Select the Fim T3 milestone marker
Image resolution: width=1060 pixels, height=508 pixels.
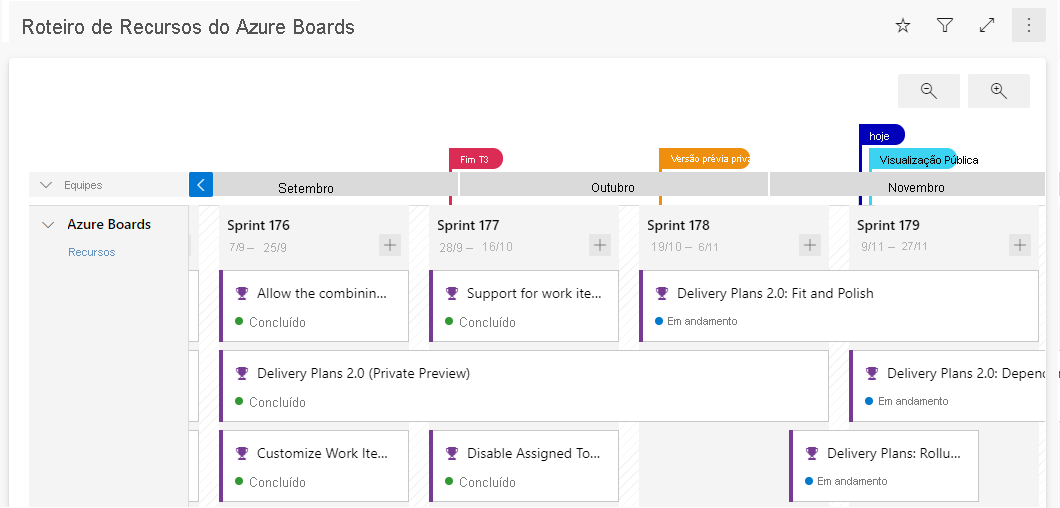476,159
